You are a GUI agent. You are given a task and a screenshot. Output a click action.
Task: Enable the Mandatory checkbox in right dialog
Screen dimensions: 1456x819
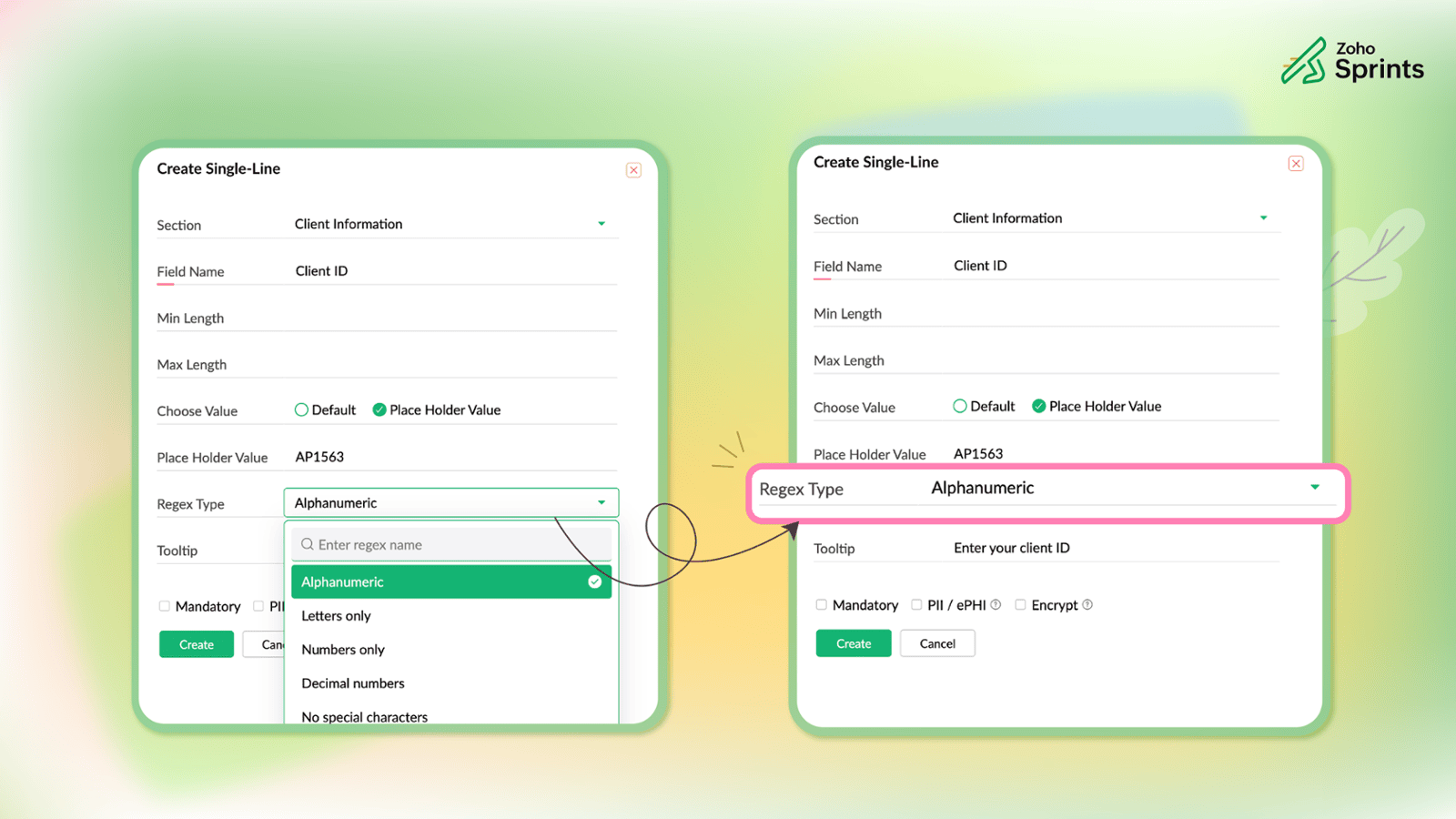point(821,604)
